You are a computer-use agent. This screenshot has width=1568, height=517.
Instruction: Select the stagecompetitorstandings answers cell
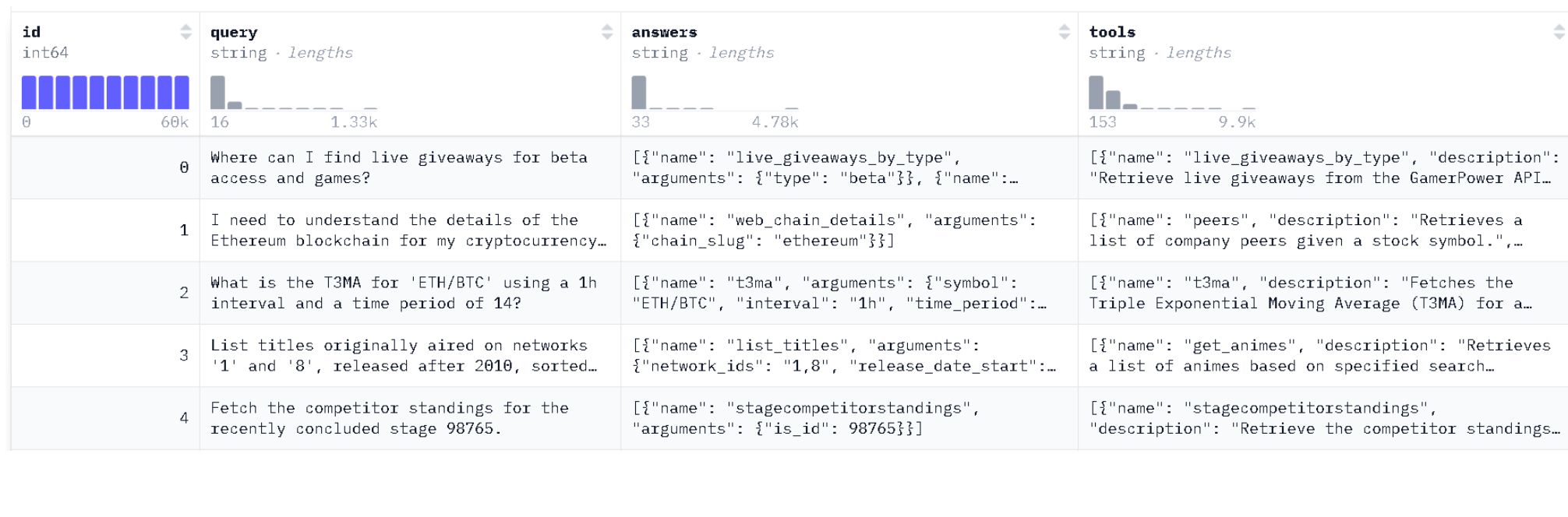click(x=849, y=418)
